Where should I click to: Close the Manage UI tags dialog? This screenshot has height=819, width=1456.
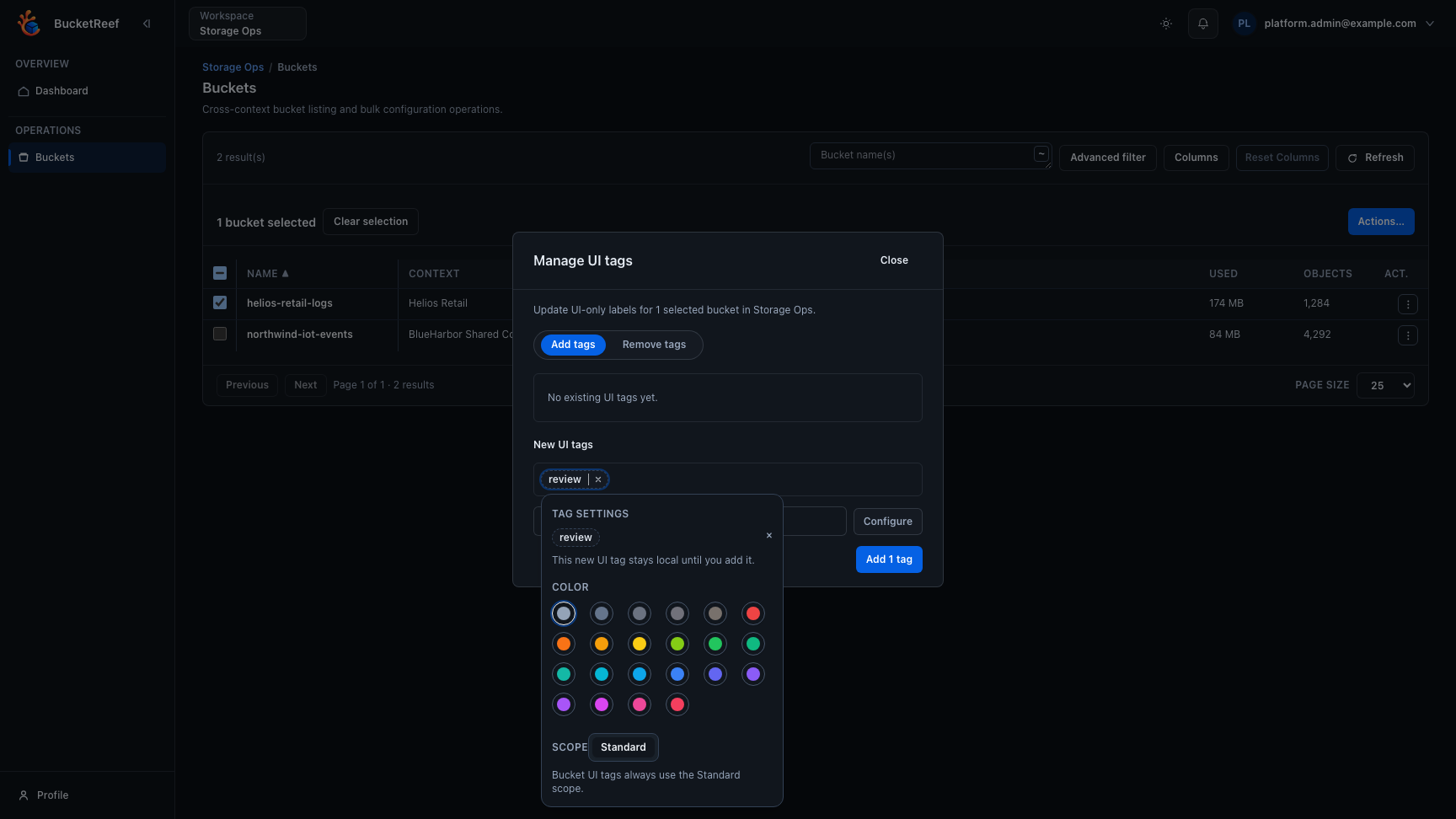click(894, 260)
